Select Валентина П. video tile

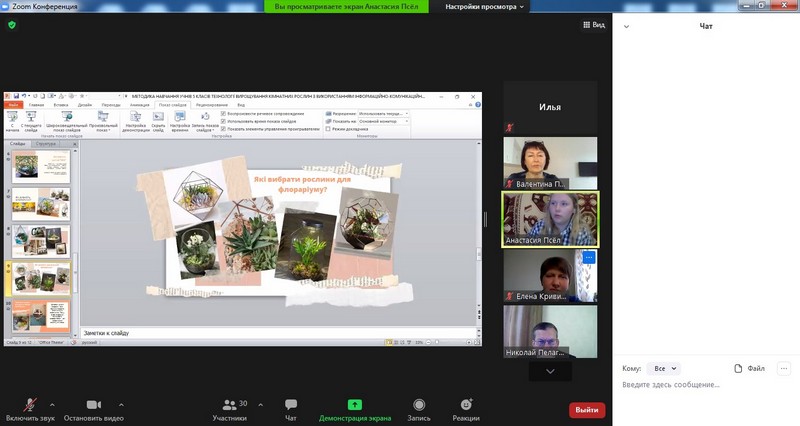(x=550, y=163)
